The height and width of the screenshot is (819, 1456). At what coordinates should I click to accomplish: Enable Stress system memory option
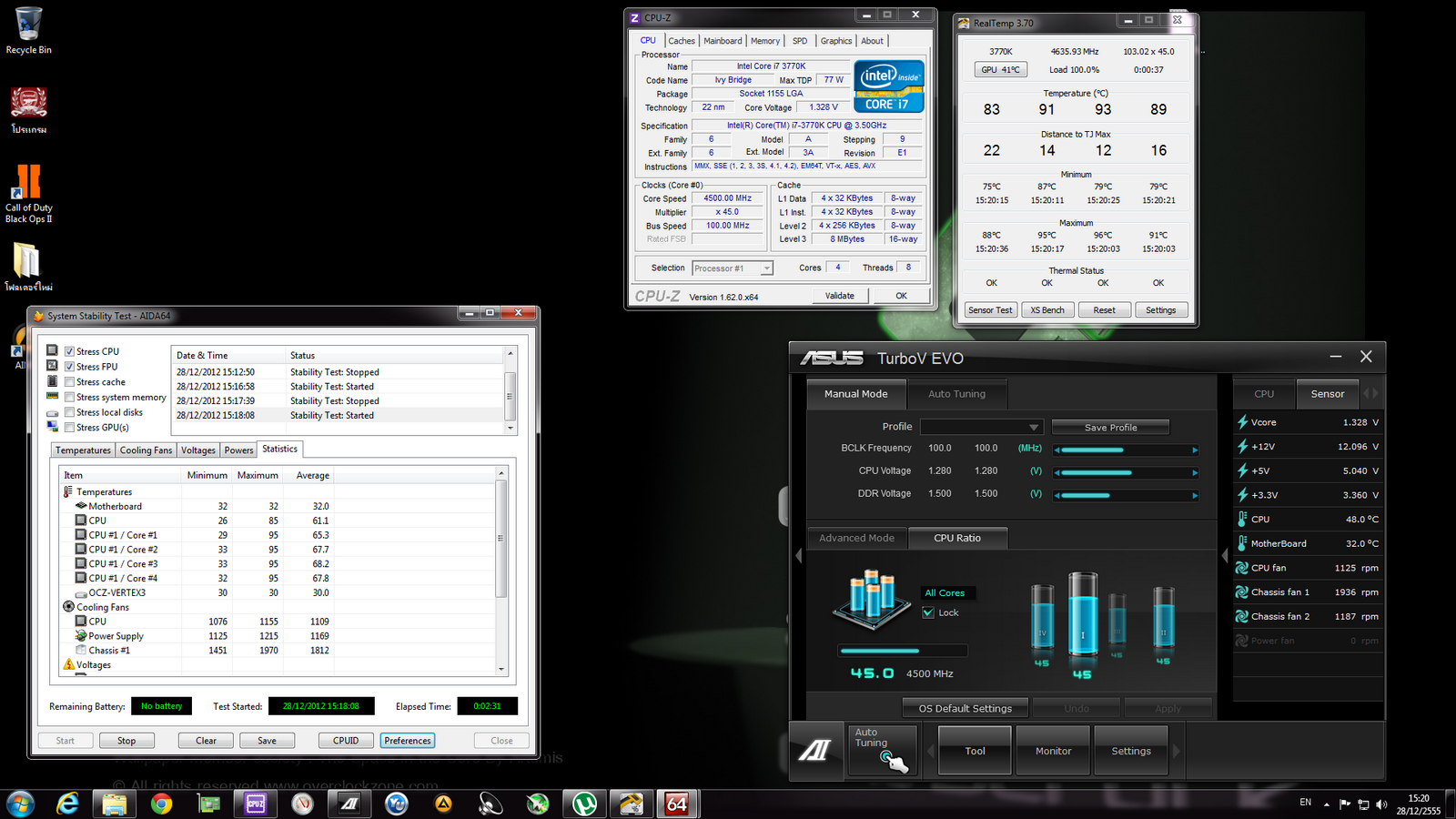click(70, 397)
